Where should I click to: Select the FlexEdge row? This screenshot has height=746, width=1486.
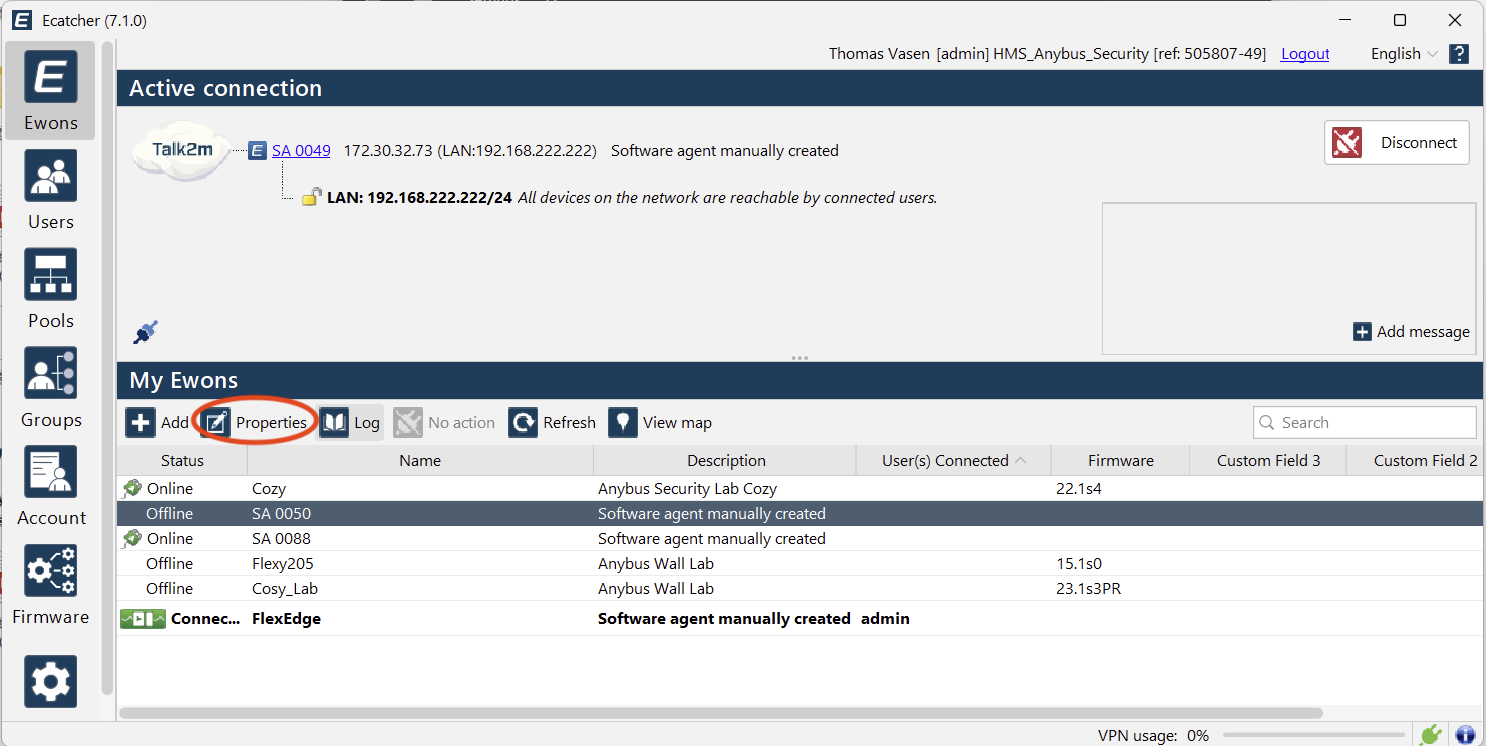(x=799, y=619)
